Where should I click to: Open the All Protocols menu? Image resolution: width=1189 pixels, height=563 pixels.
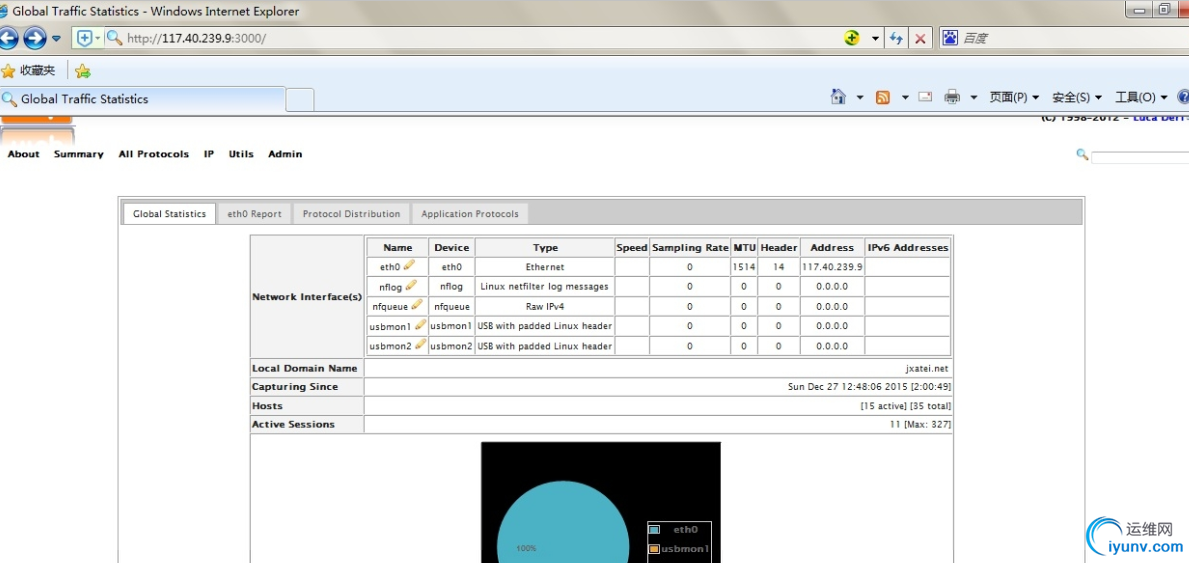pyautogui.click(x=153, y=154)
